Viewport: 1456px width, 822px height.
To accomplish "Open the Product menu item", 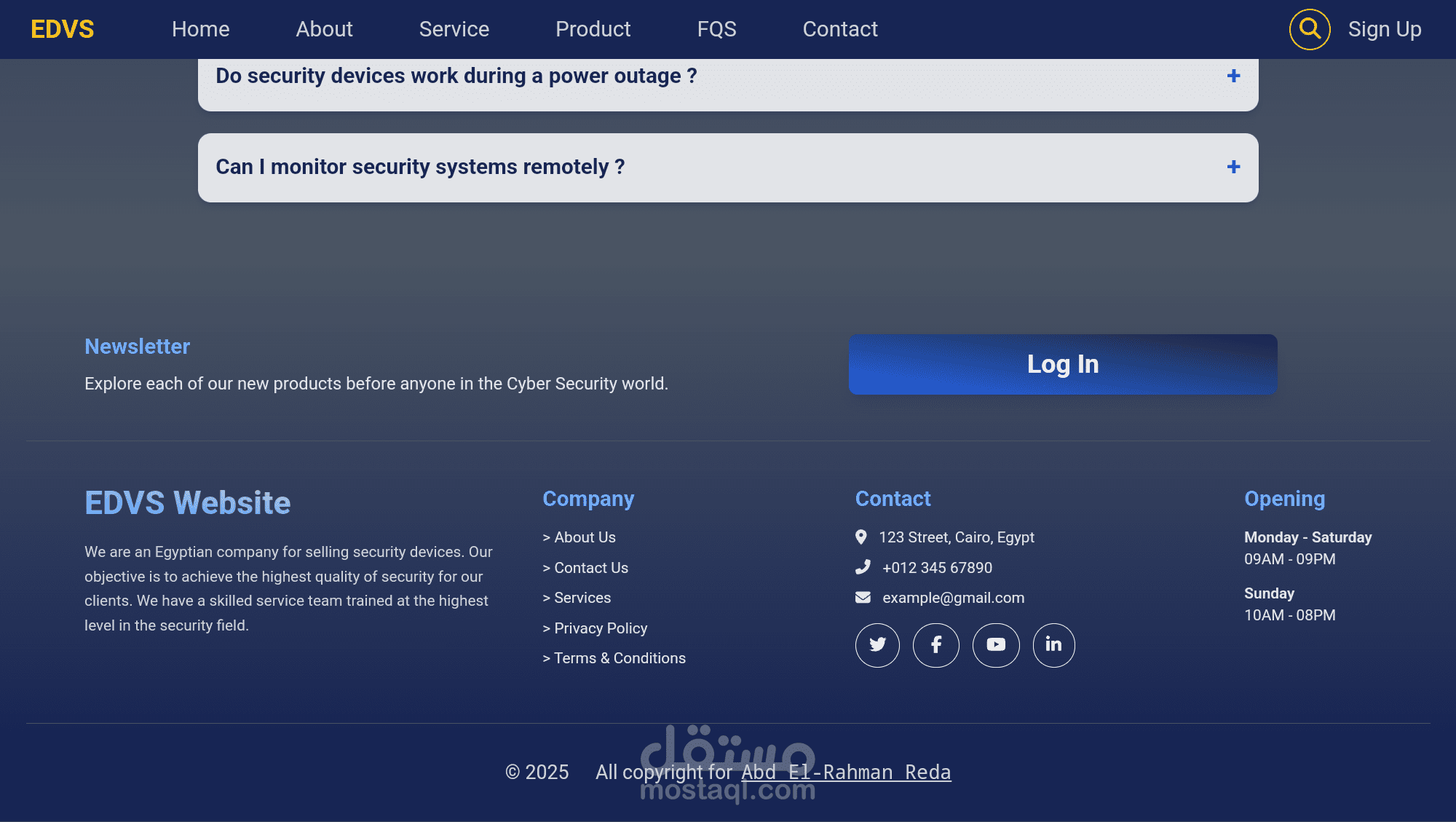I will click(593, 29).
